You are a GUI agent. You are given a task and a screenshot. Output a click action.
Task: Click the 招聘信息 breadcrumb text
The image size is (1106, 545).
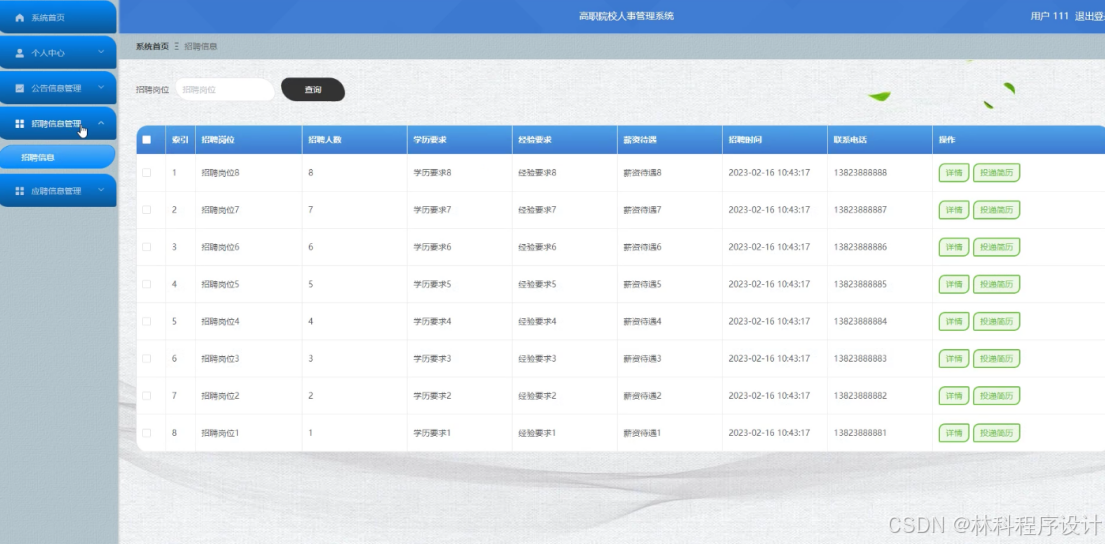pyautogui.click(x=200, y=47)
